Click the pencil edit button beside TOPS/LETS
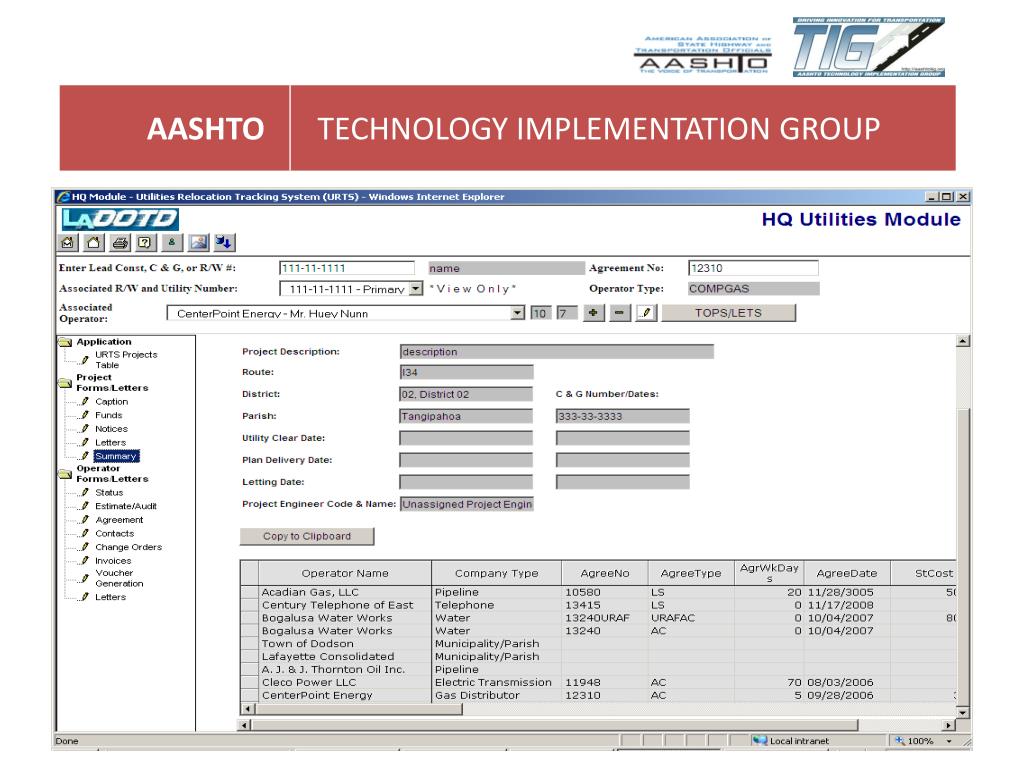 646,313
